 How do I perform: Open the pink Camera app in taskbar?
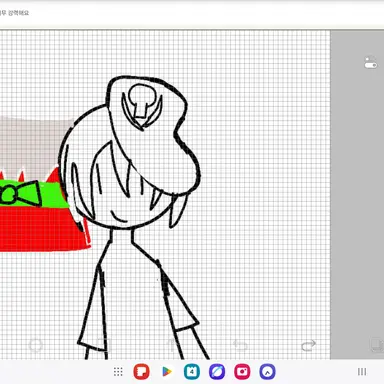242,372
